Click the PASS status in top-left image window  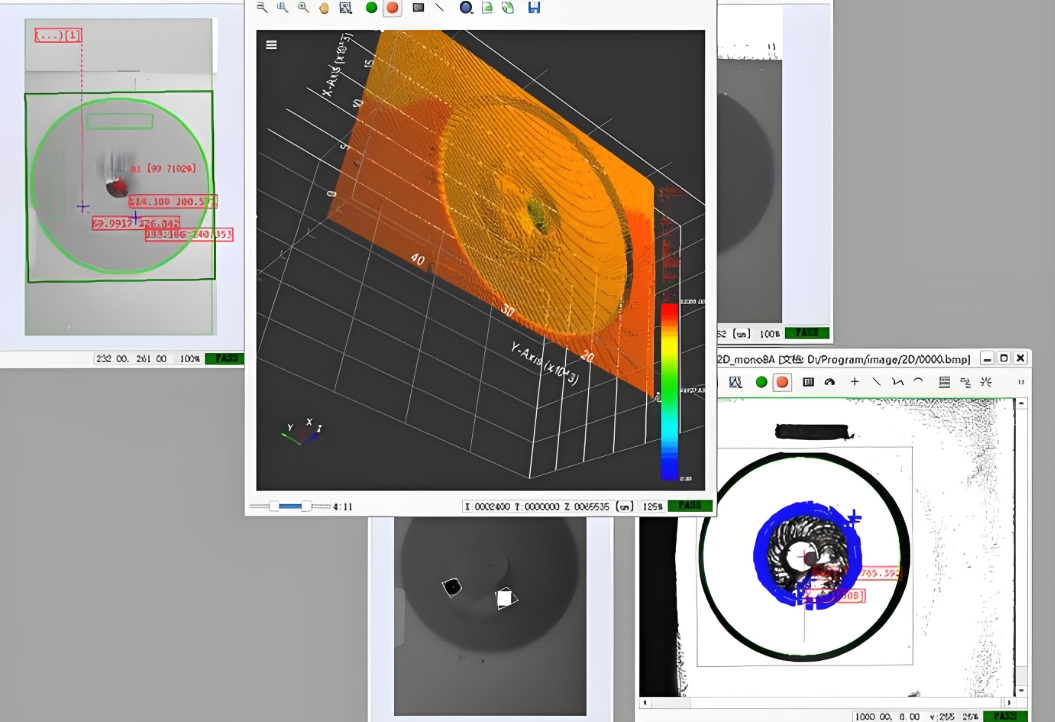pos(224,358)
